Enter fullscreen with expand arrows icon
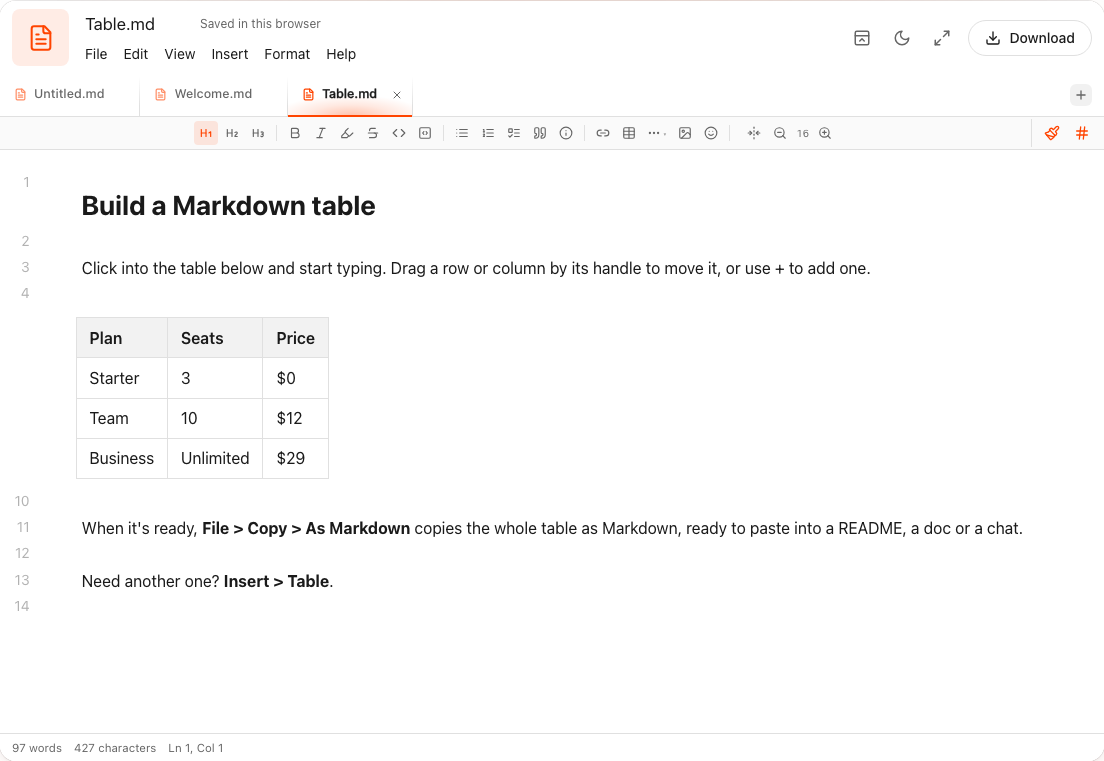The height and width of the screenshot is (761, 1104). [x=942, y=38]
